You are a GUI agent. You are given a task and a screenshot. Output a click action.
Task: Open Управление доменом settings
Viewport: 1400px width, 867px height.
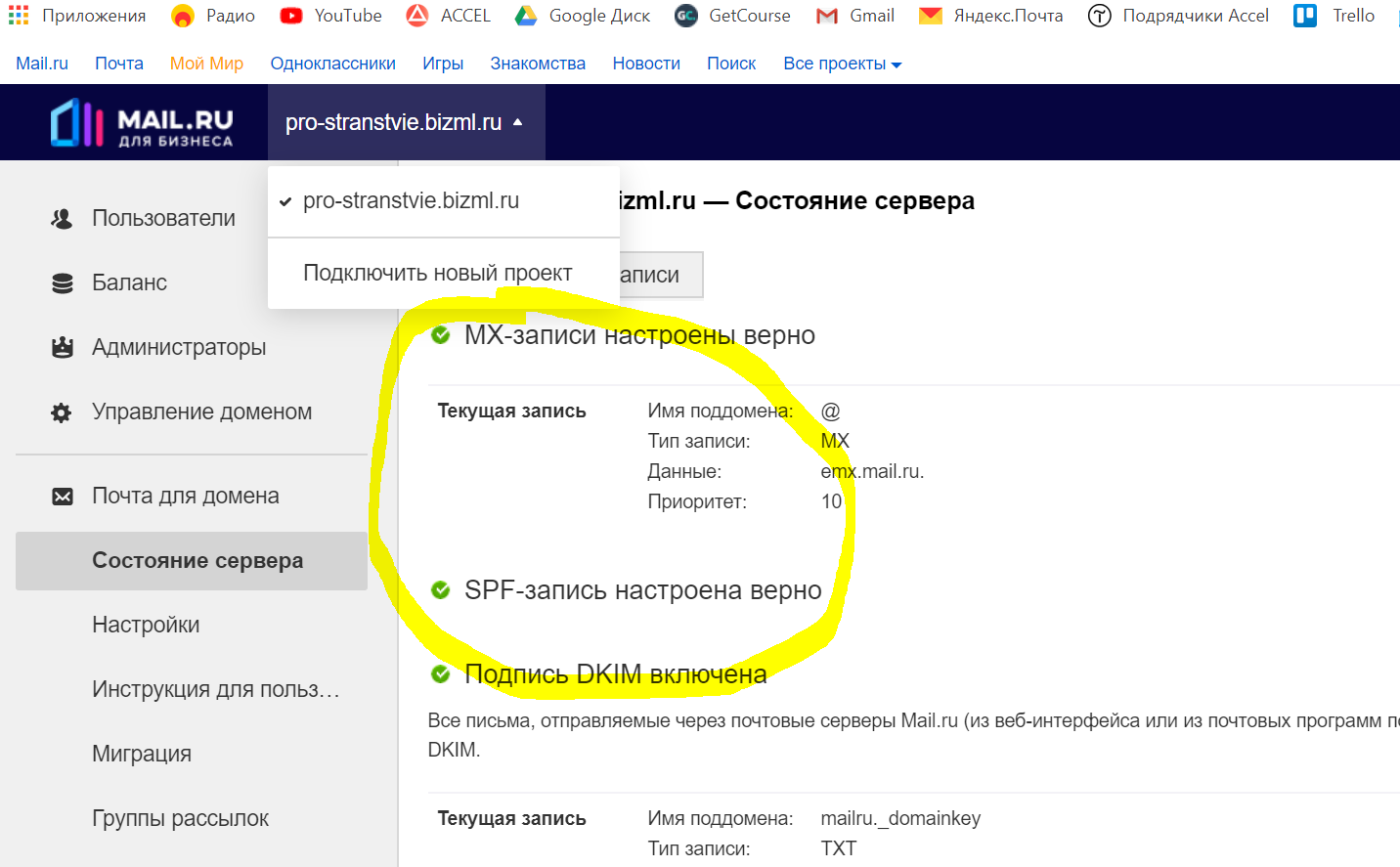(x=201, y=412)
